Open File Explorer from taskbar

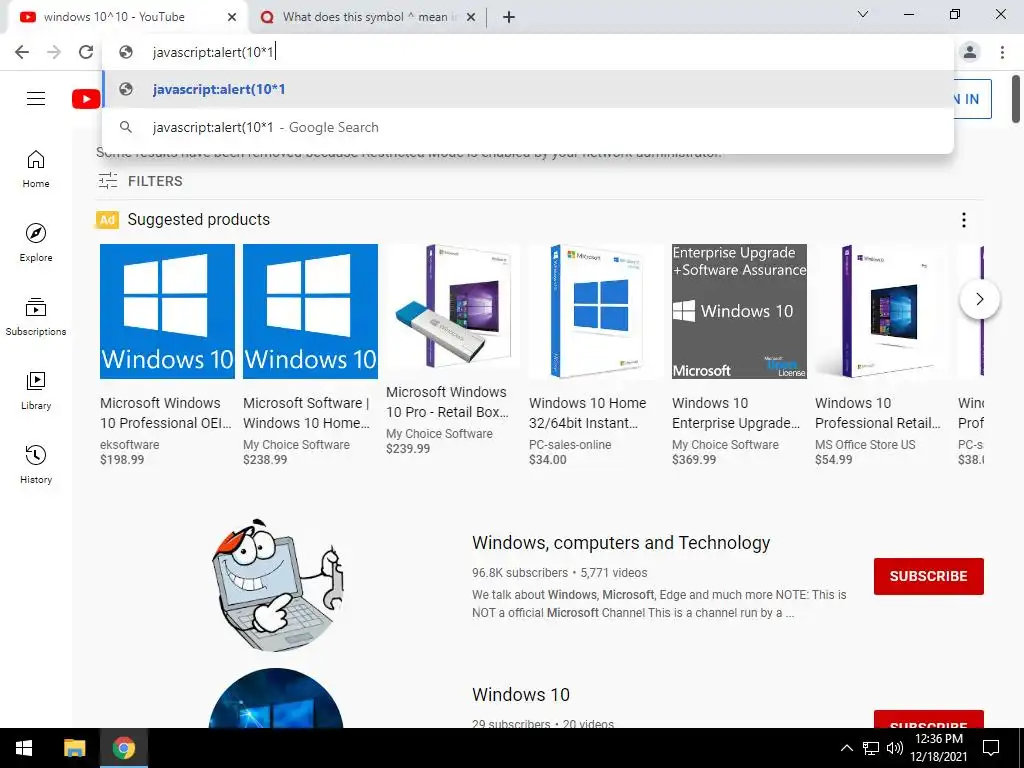click(74, 748)
